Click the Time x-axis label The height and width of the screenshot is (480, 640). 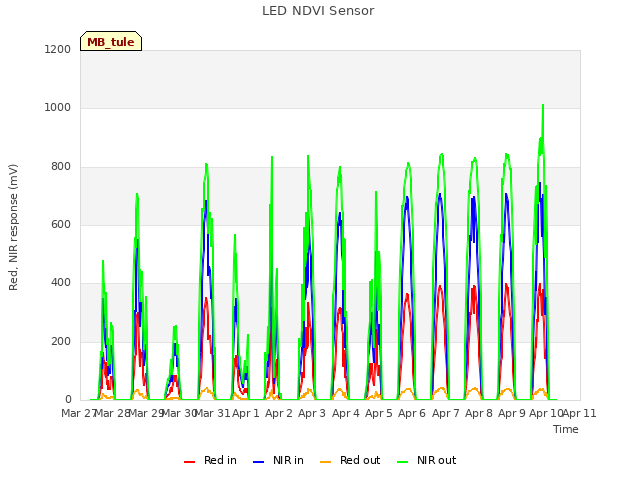coord(566,429)
